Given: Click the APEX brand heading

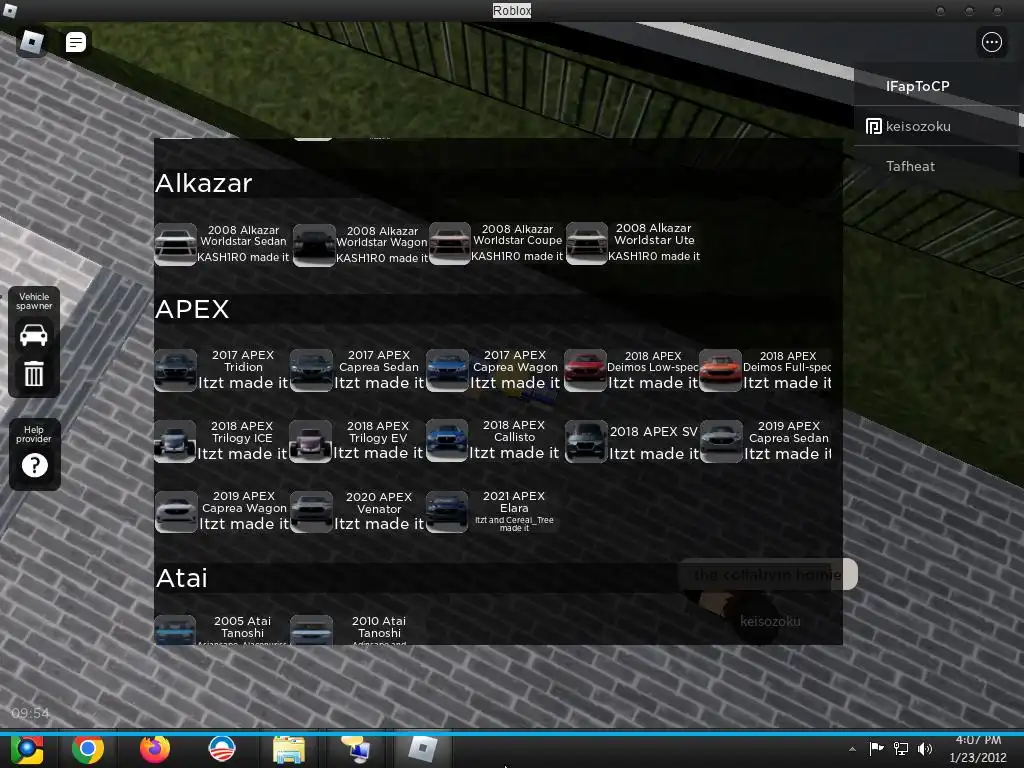Looking at the screenshot, I should click(x=192, y=310).
